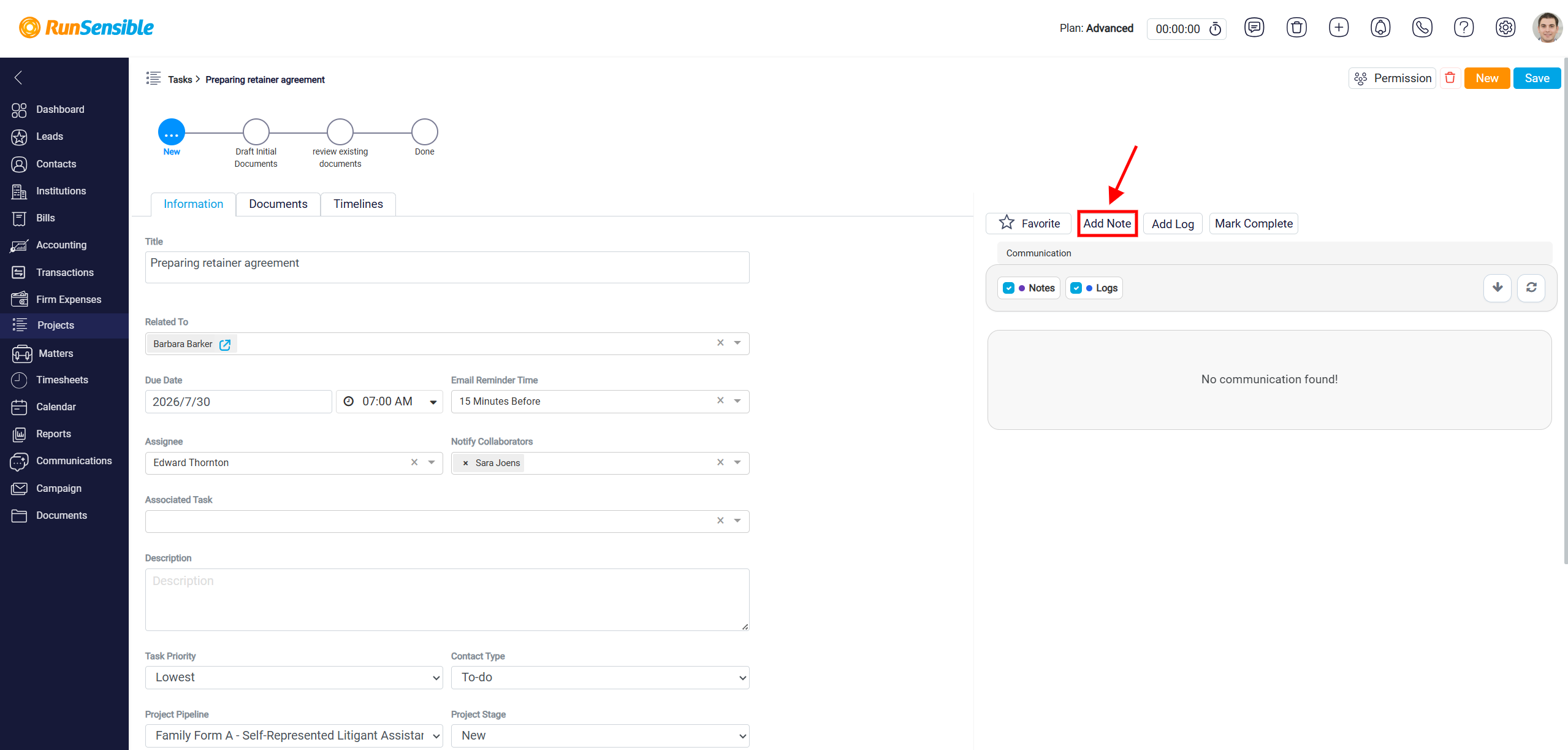Switch to the Timelines tab
The width and height of the screenshot is (1568, 750).
coord(358,204)
